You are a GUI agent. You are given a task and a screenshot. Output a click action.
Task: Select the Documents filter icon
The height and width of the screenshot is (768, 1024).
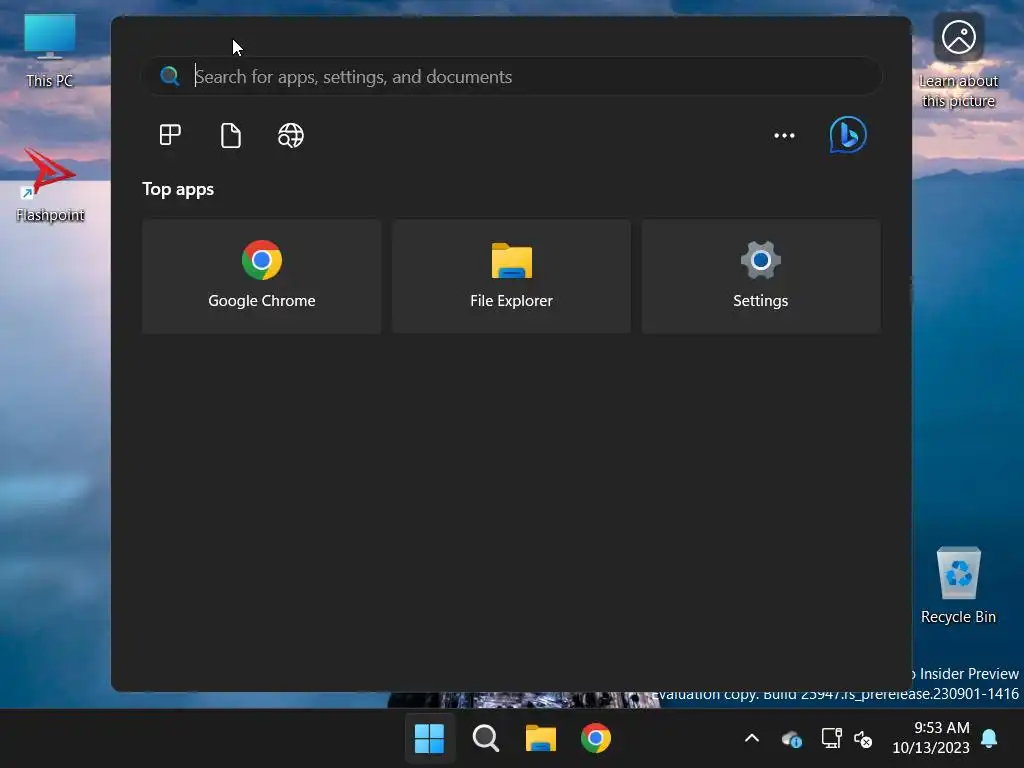point(231,135)
